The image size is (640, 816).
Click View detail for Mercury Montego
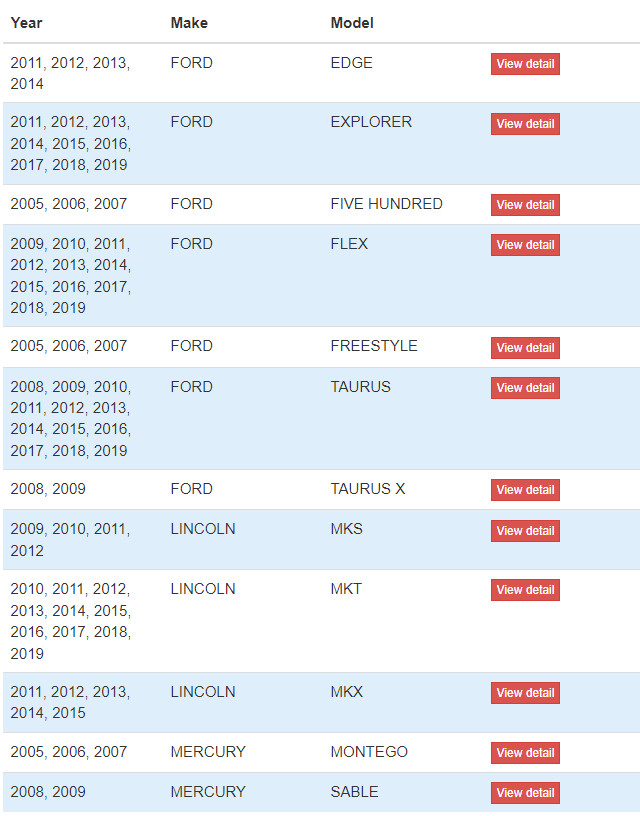[525, 753]
